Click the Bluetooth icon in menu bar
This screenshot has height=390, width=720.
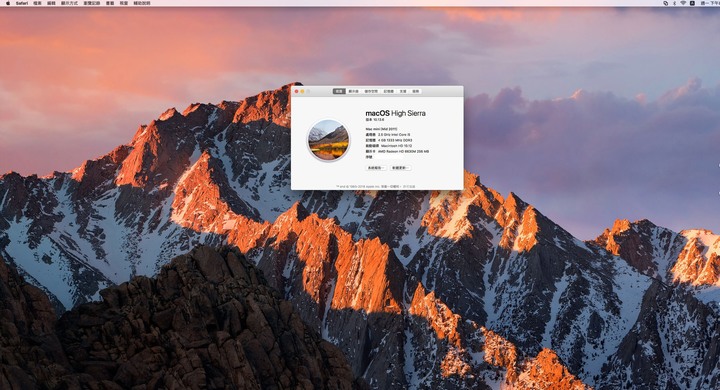pos(675,3)
